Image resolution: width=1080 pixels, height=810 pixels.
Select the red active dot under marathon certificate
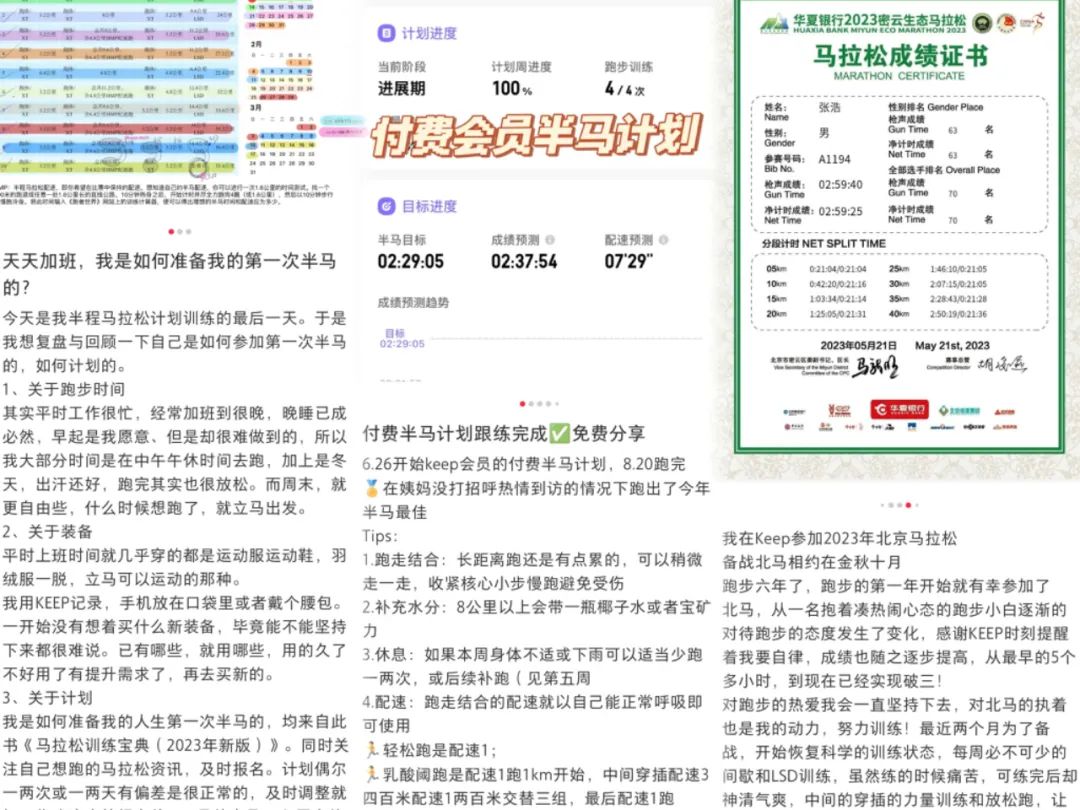pyautogui.click(x=906, y=505)
